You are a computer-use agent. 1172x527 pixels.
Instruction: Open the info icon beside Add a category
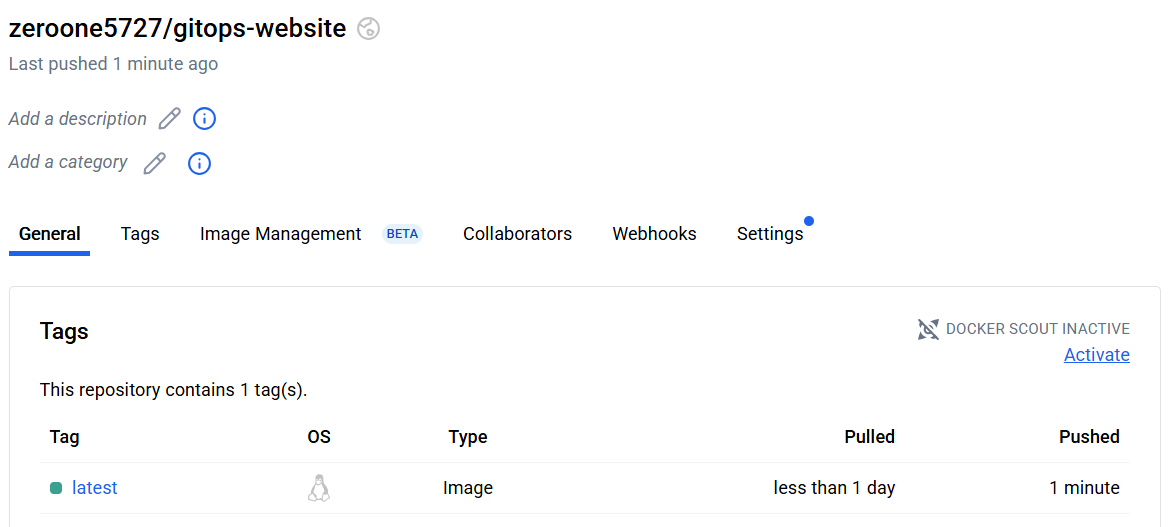click(200, 163)
